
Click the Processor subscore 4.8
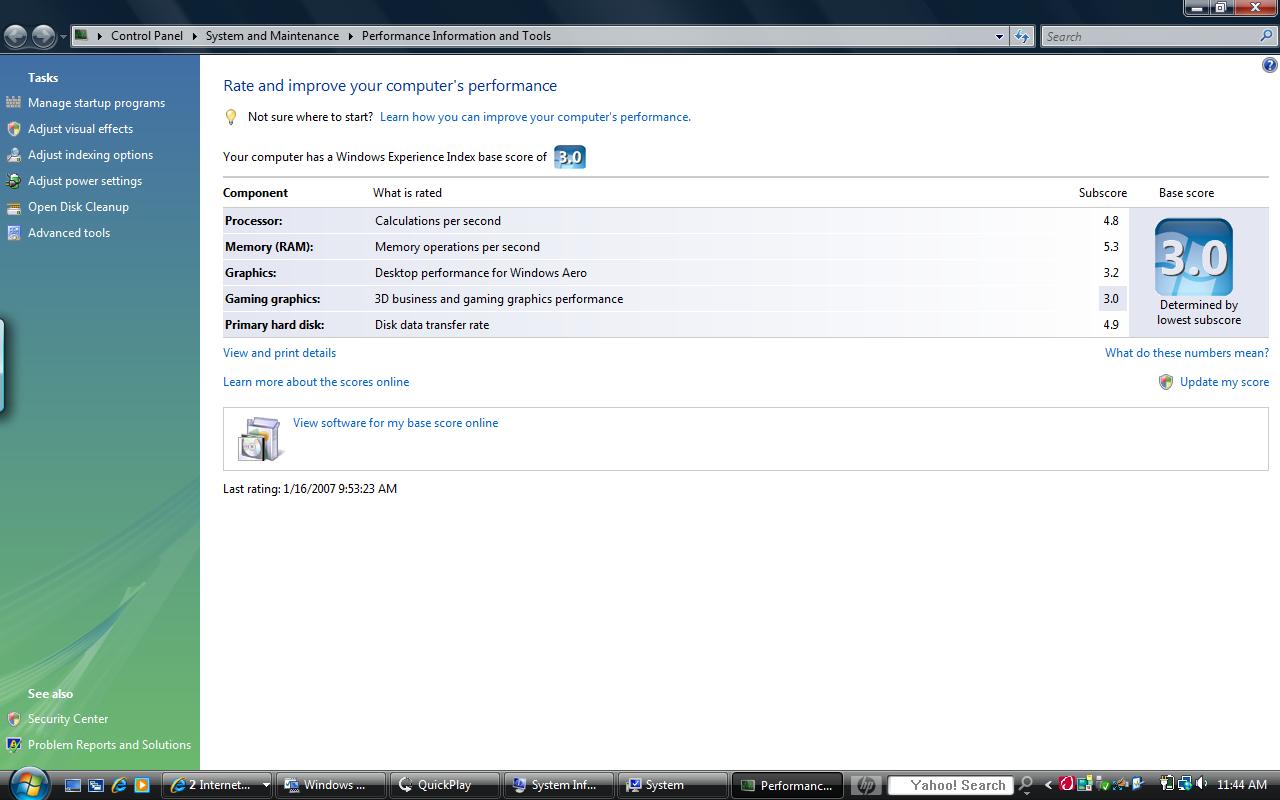tap(1111, 221)
